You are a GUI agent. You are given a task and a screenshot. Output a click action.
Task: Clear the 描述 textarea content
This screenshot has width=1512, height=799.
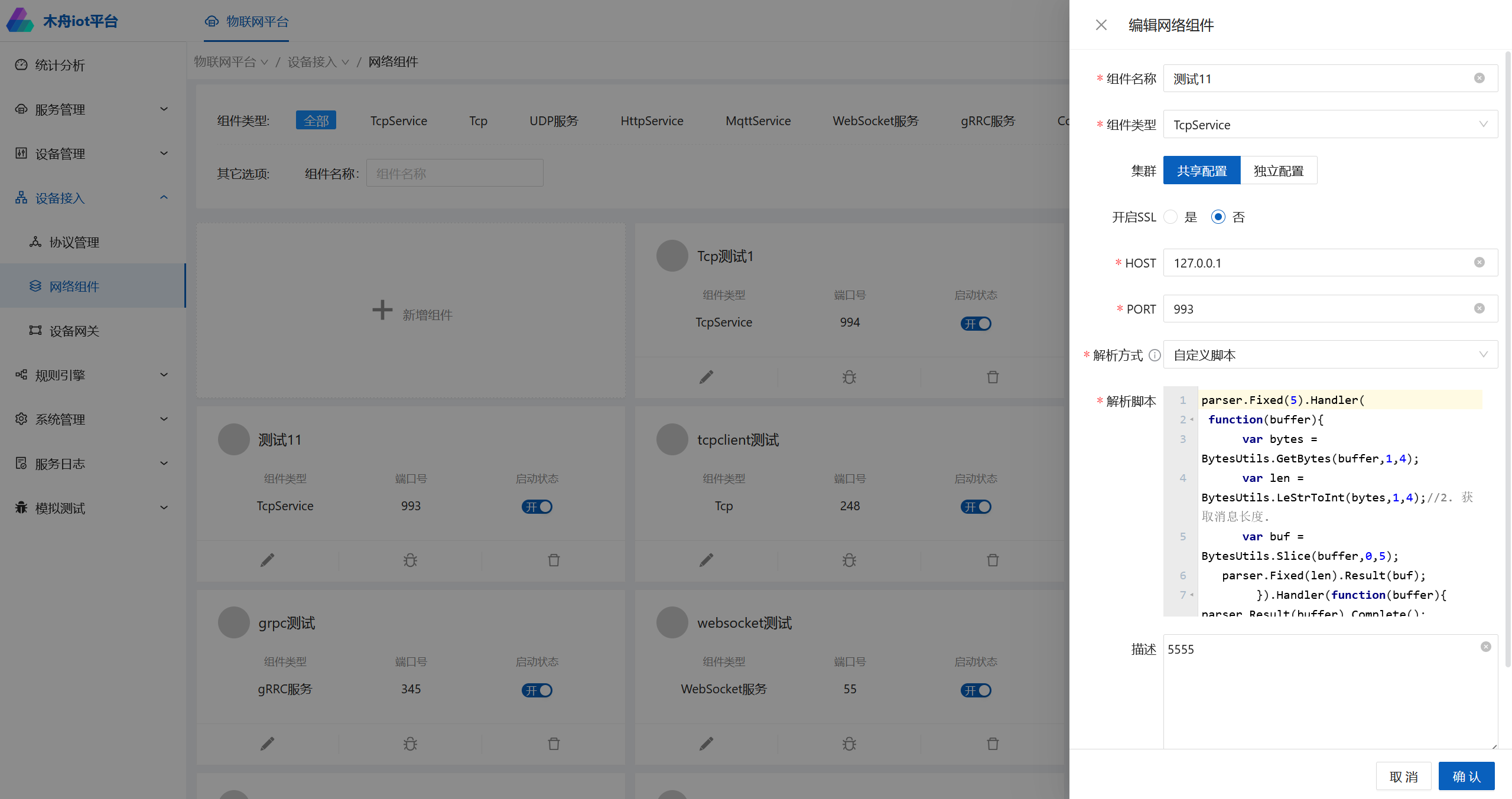(1485, 647)
